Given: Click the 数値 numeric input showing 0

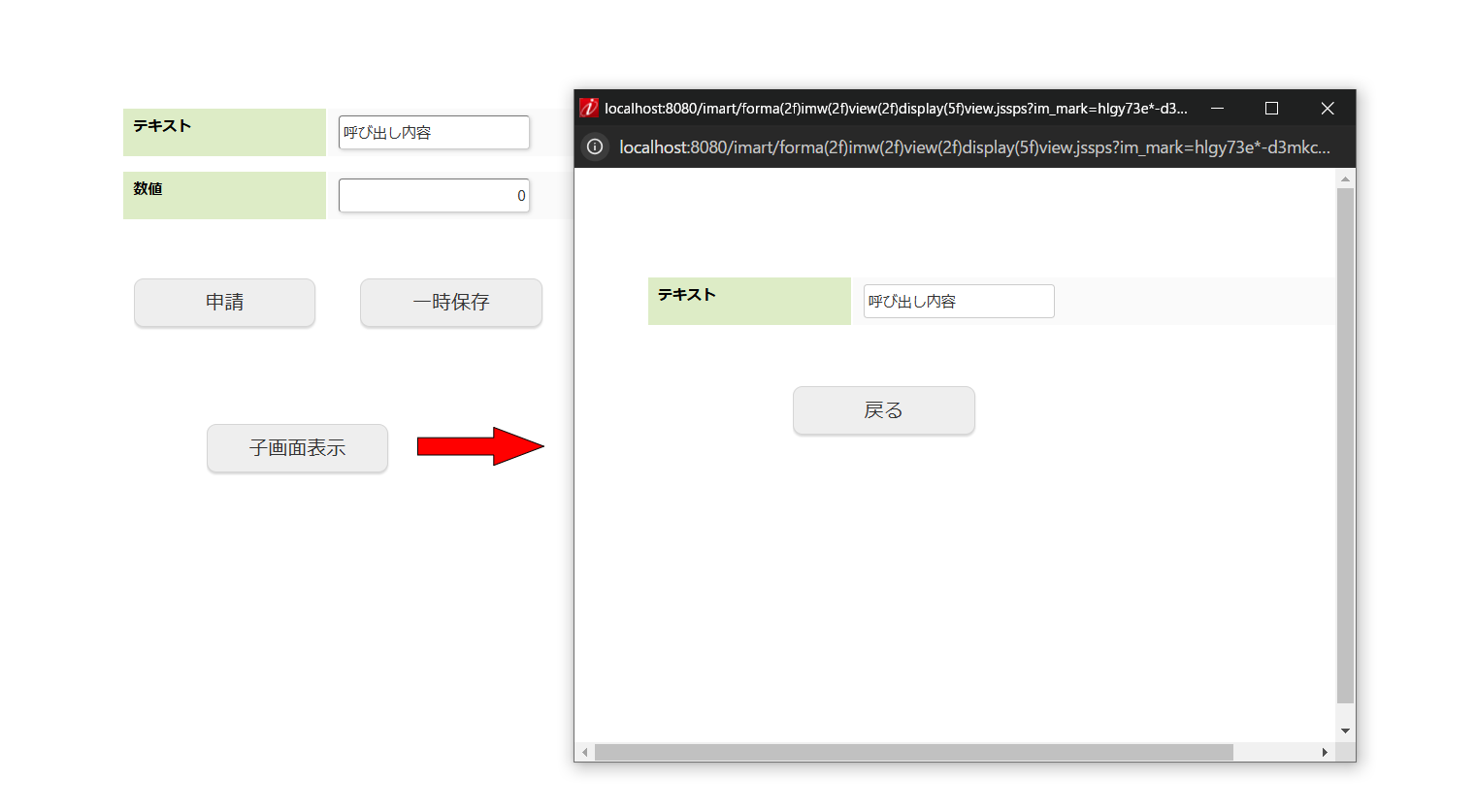Looking at the screenshot, I should click(434, 195).
